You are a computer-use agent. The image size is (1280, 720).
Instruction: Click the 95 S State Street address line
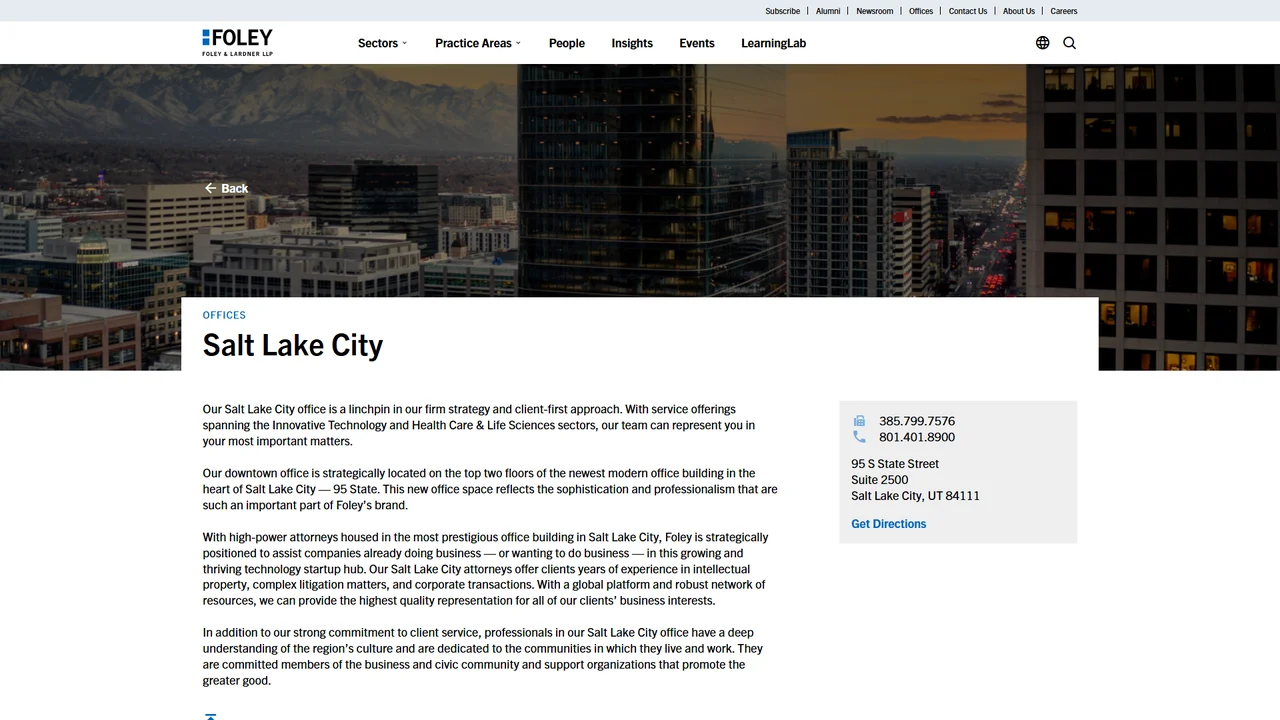(x=895, y=464)
